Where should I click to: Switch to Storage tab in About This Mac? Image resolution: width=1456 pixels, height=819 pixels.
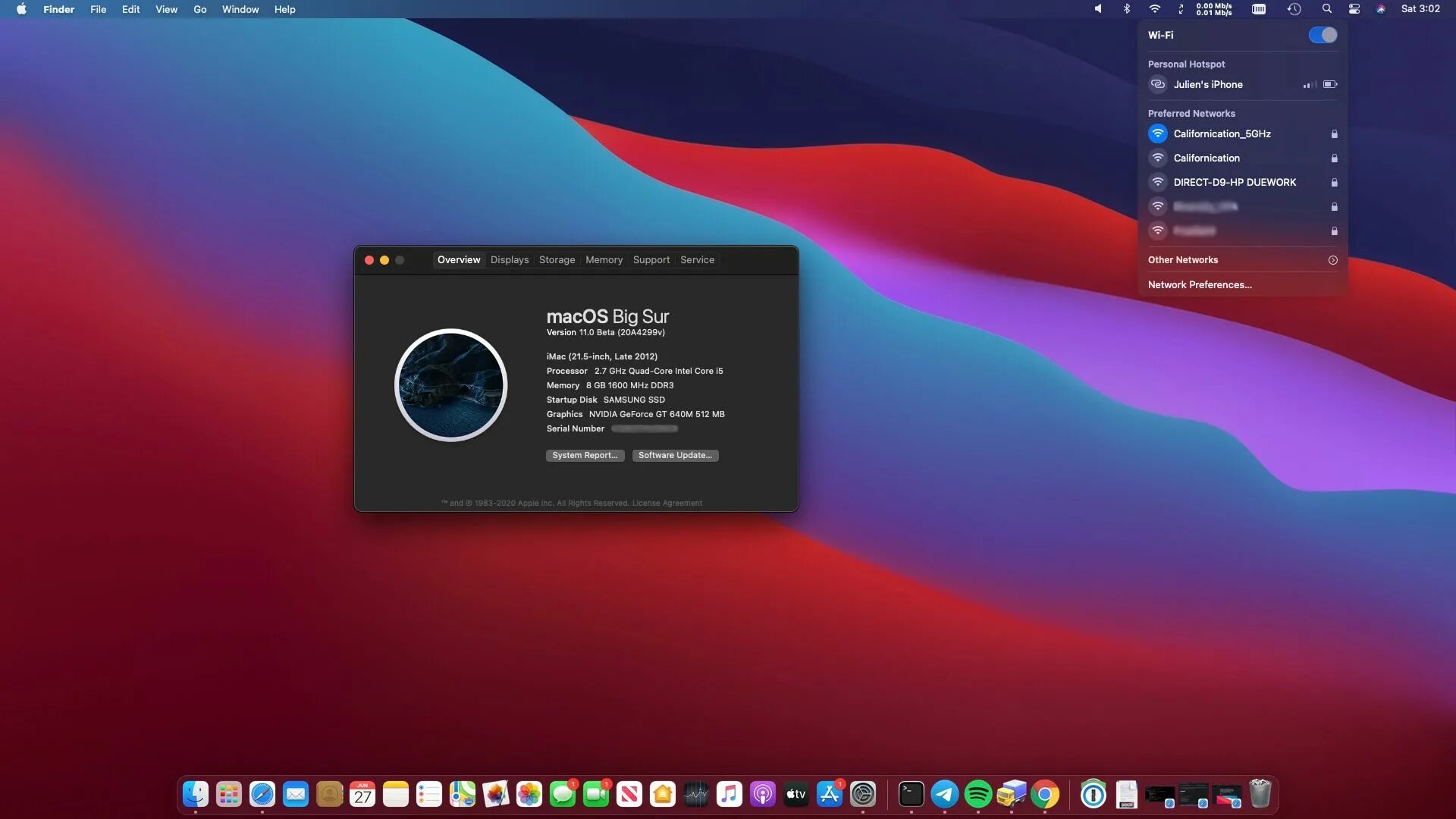pos(556,260)
